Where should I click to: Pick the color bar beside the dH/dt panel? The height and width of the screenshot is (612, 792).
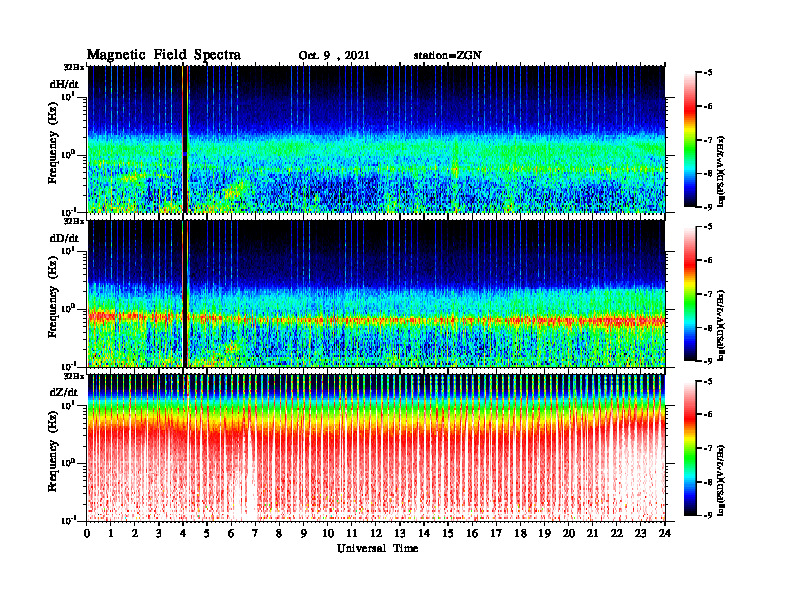[x=689, y=140]
